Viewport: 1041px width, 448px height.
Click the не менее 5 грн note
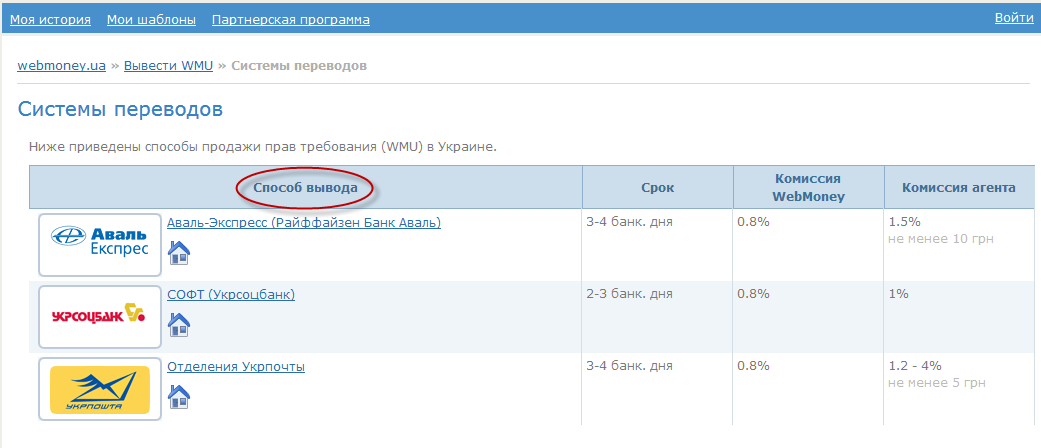(x=937, y=383)
